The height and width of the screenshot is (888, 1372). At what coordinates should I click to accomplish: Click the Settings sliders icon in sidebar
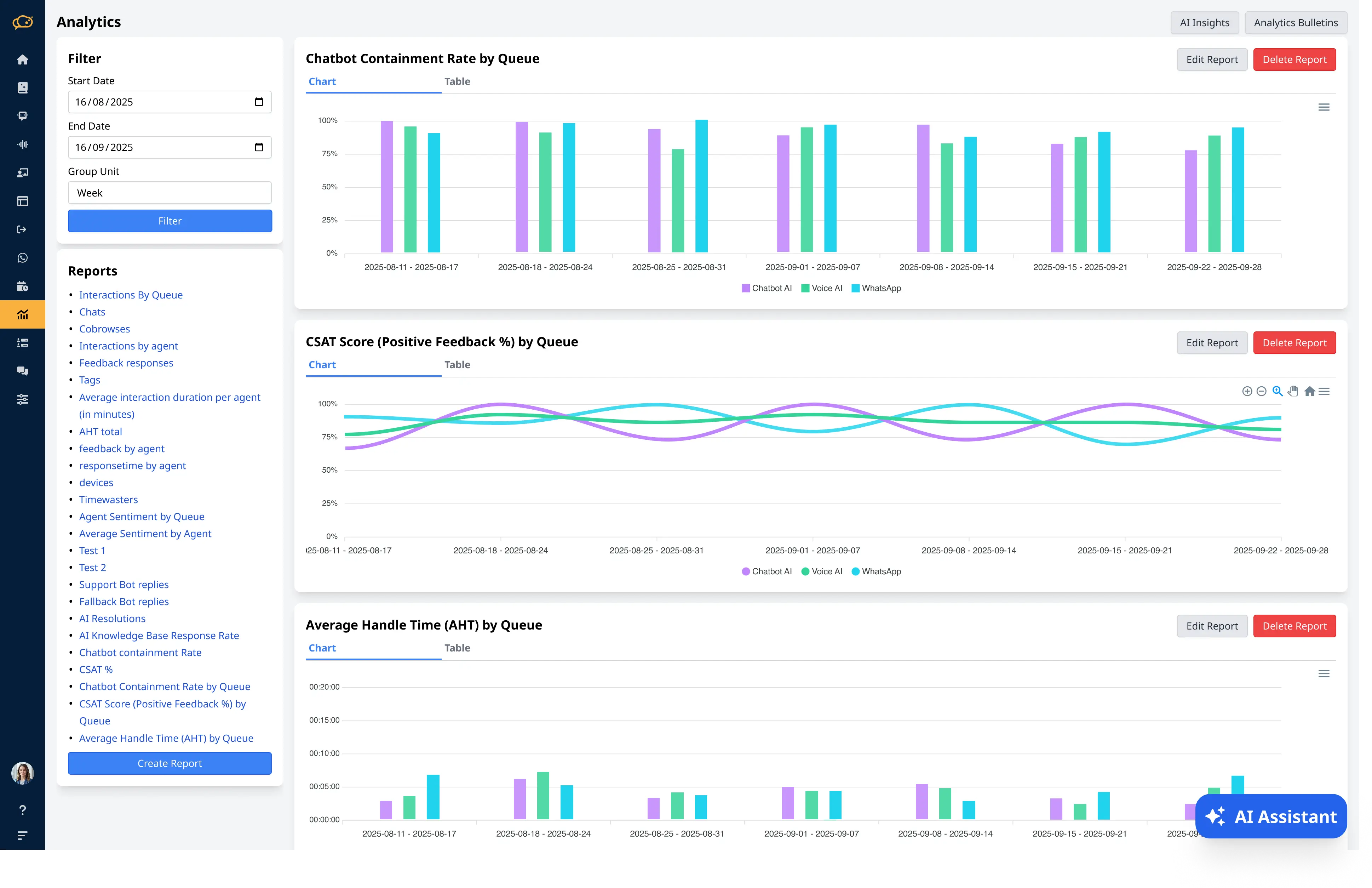coord(23,398)
